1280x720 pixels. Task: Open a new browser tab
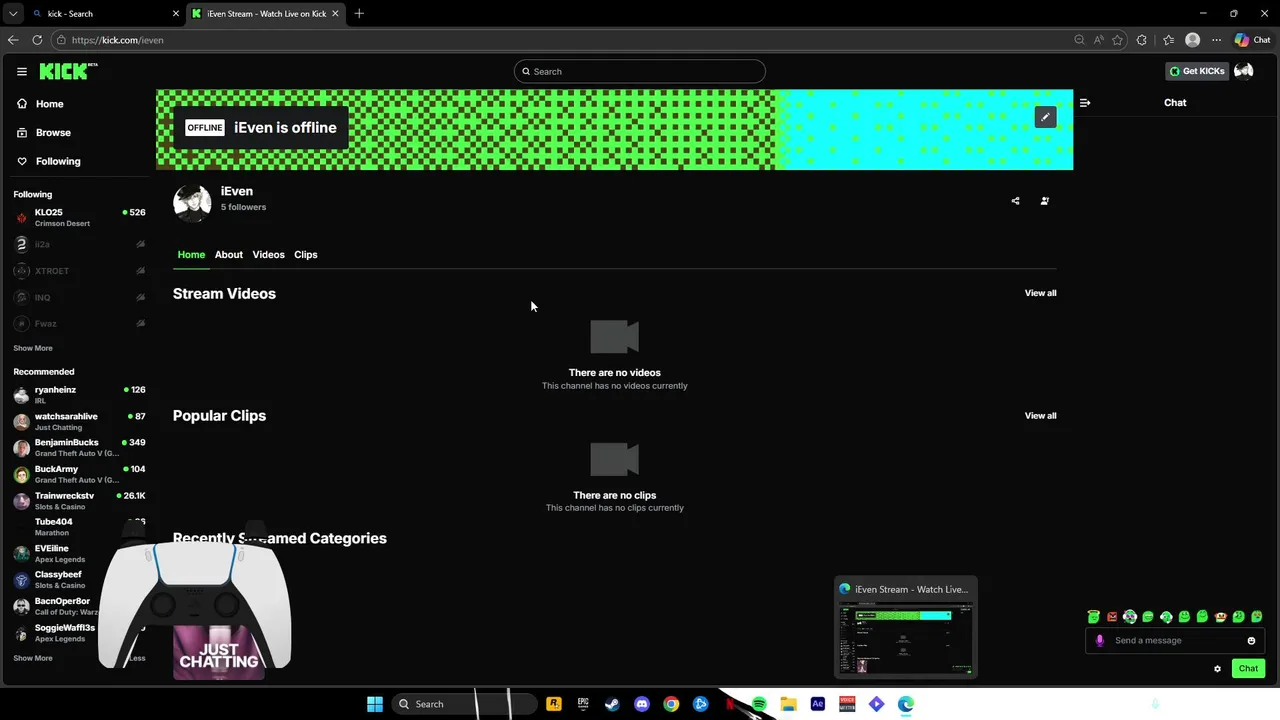tap(359, 14)
